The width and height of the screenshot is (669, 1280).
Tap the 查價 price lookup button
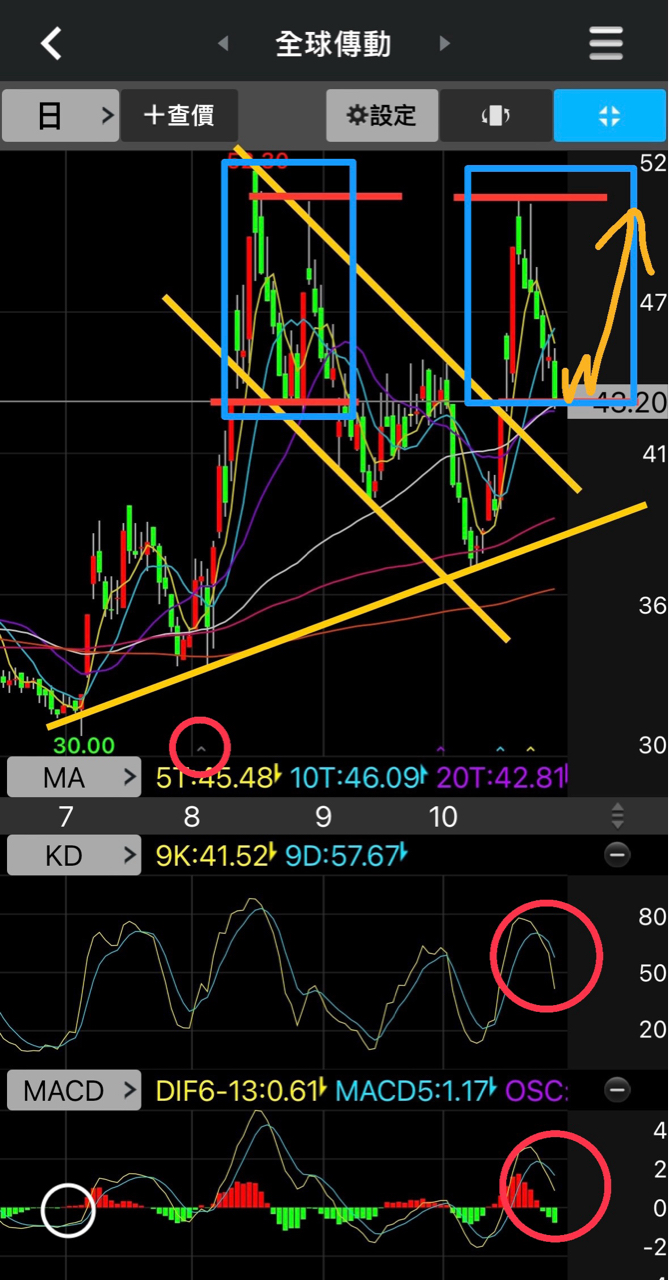tap(180, 115)
